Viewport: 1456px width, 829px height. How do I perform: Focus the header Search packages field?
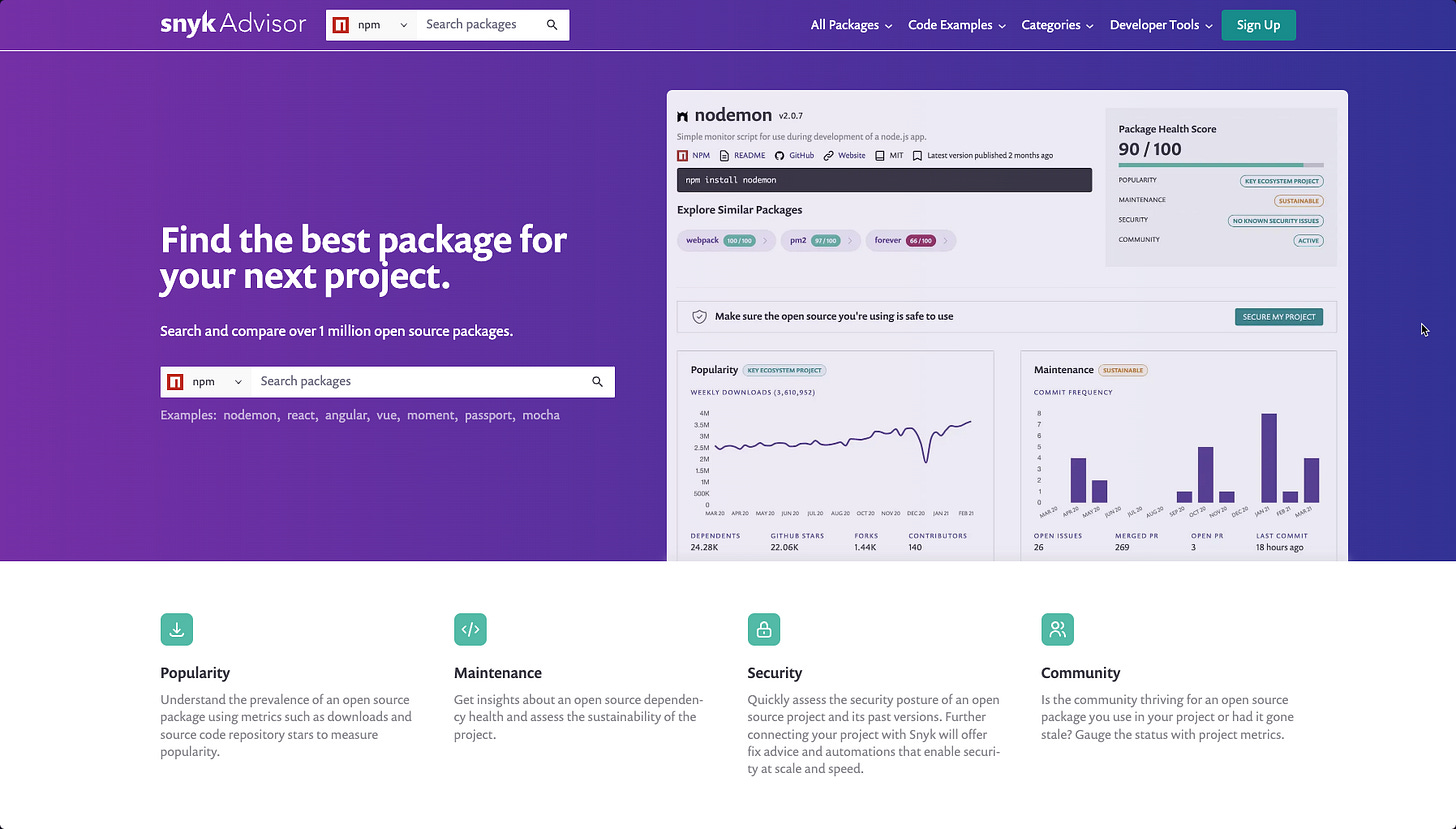(480, 25)
